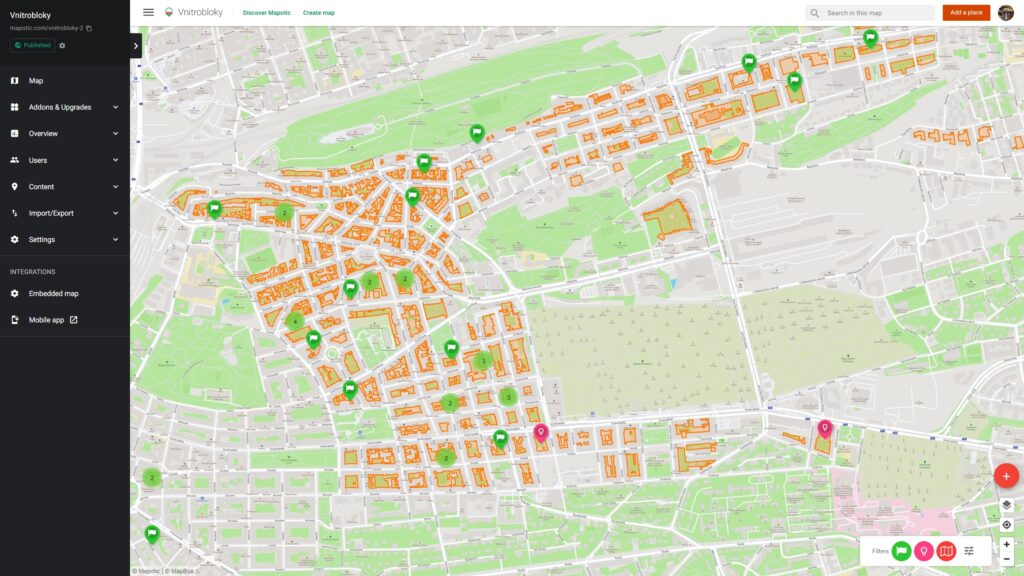
Task: Expand the Import/Export section chevron
Action: tap(116, 213)
